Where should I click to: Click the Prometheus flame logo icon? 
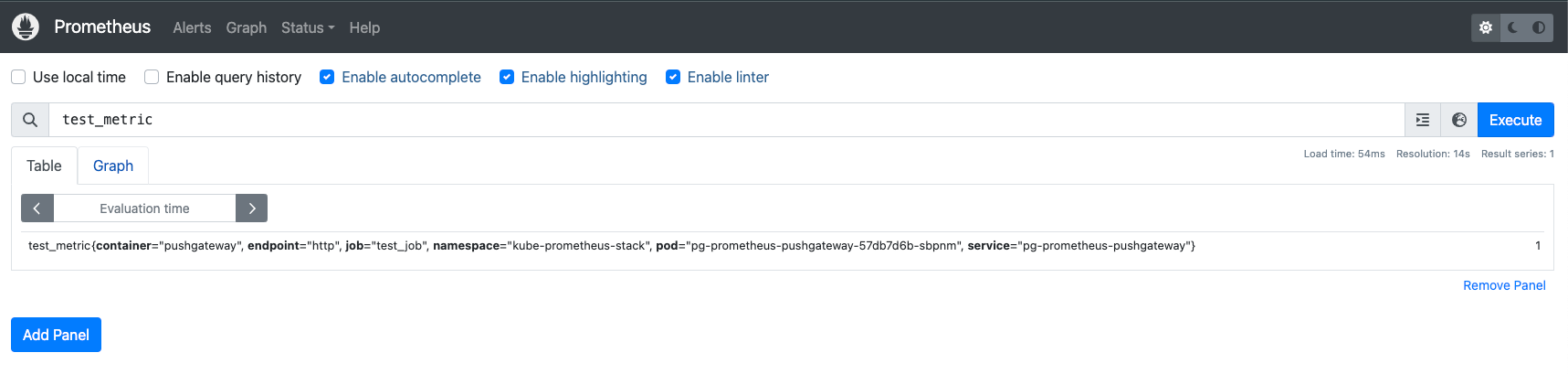tap(26, 27)
